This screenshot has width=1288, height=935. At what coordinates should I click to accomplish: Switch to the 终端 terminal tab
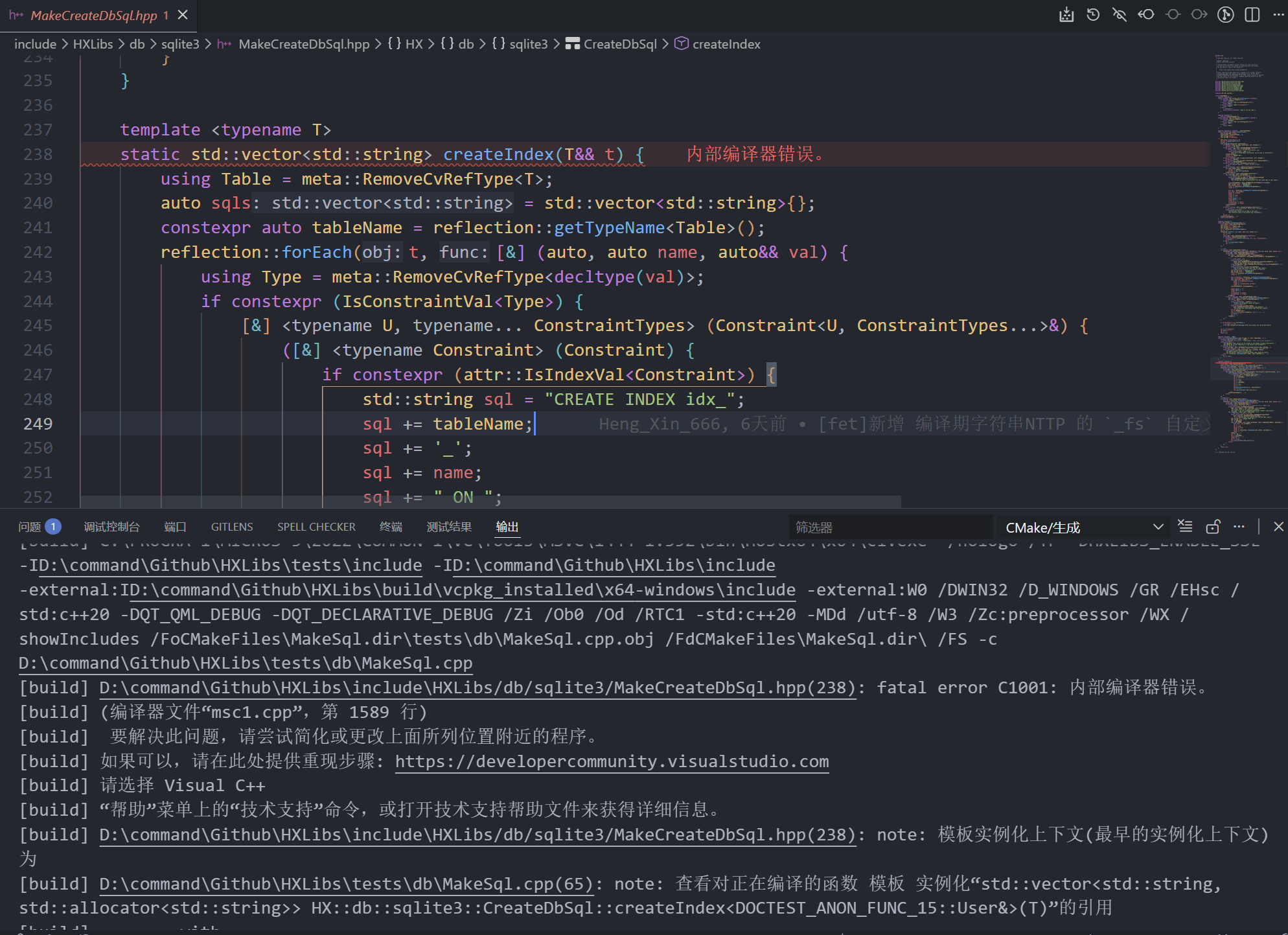tap(391, 527)
